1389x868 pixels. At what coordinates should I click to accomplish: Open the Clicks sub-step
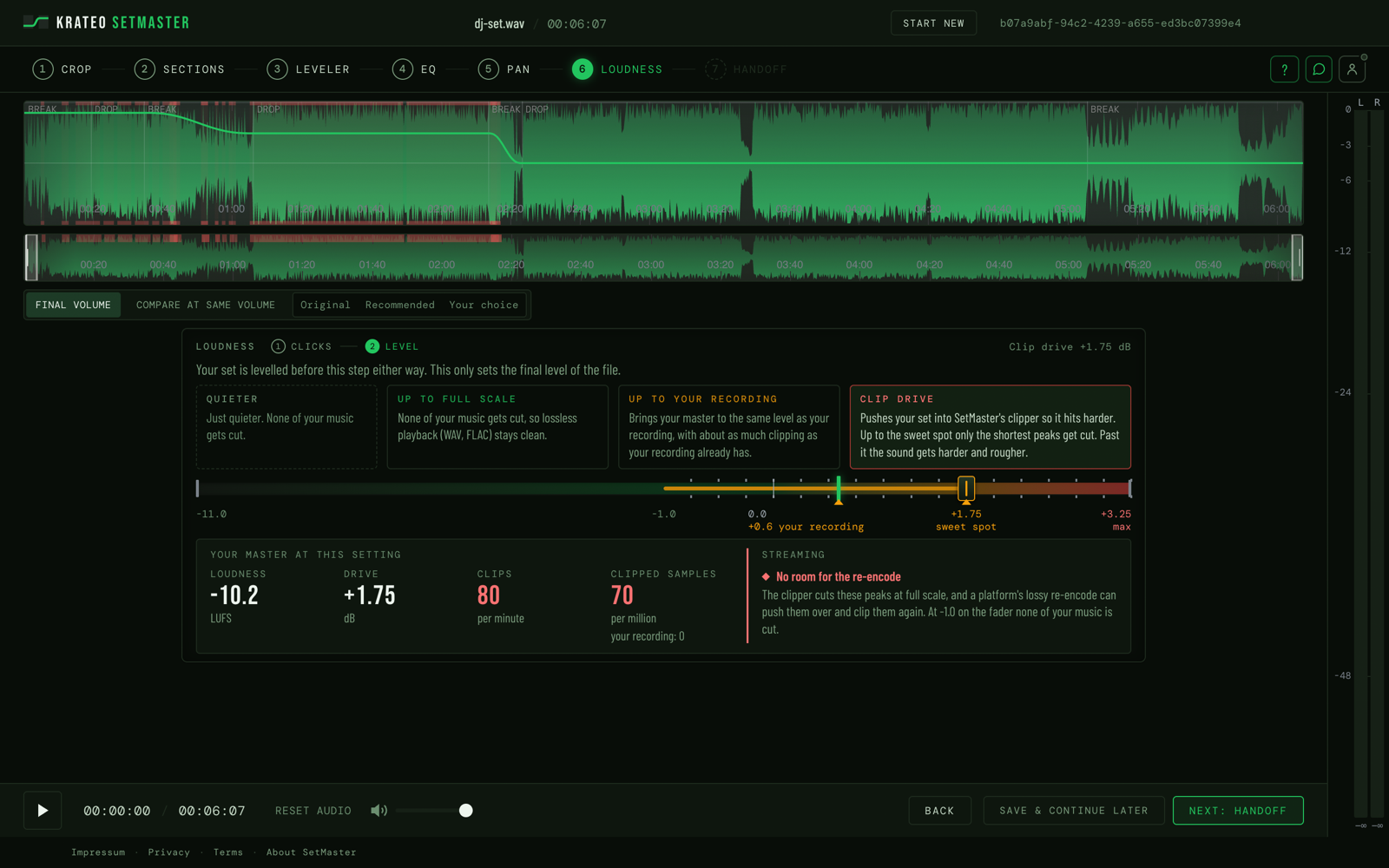301,346
